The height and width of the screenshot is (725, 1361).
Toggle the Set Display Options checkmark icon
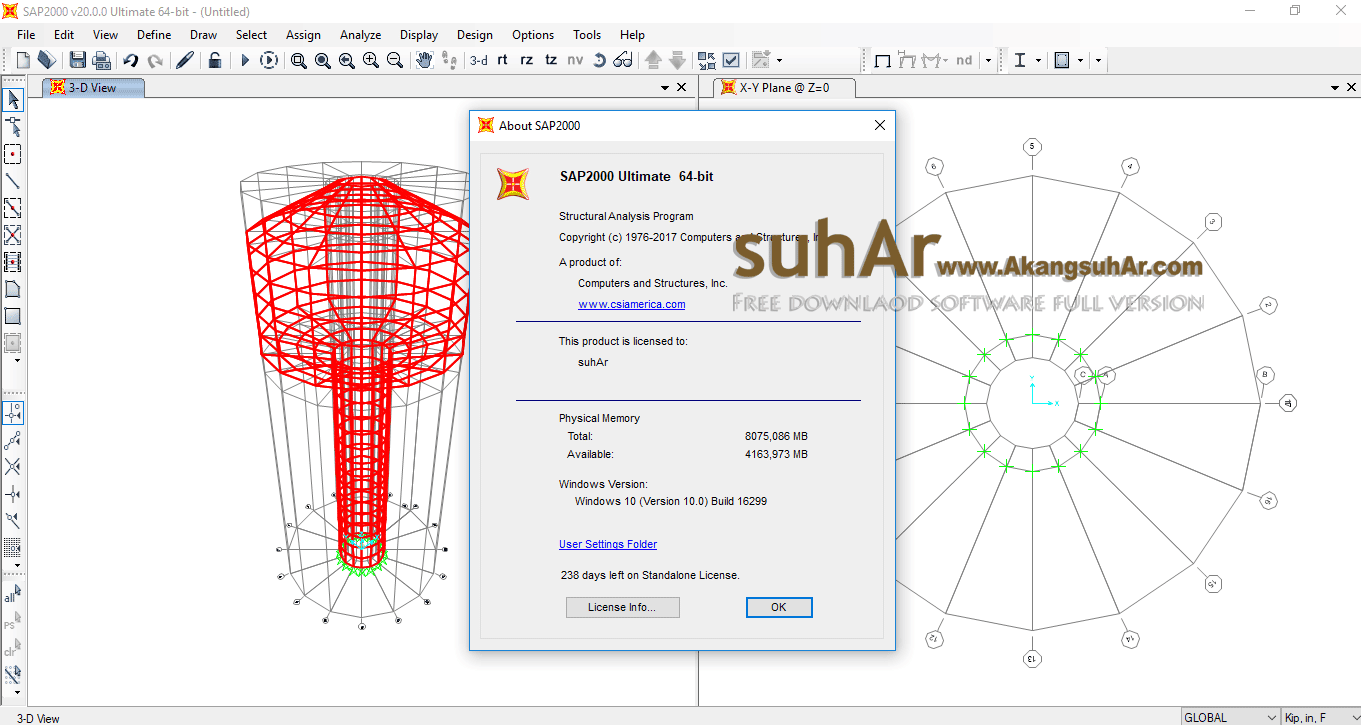pyautogui.click(x=731, y=60)
